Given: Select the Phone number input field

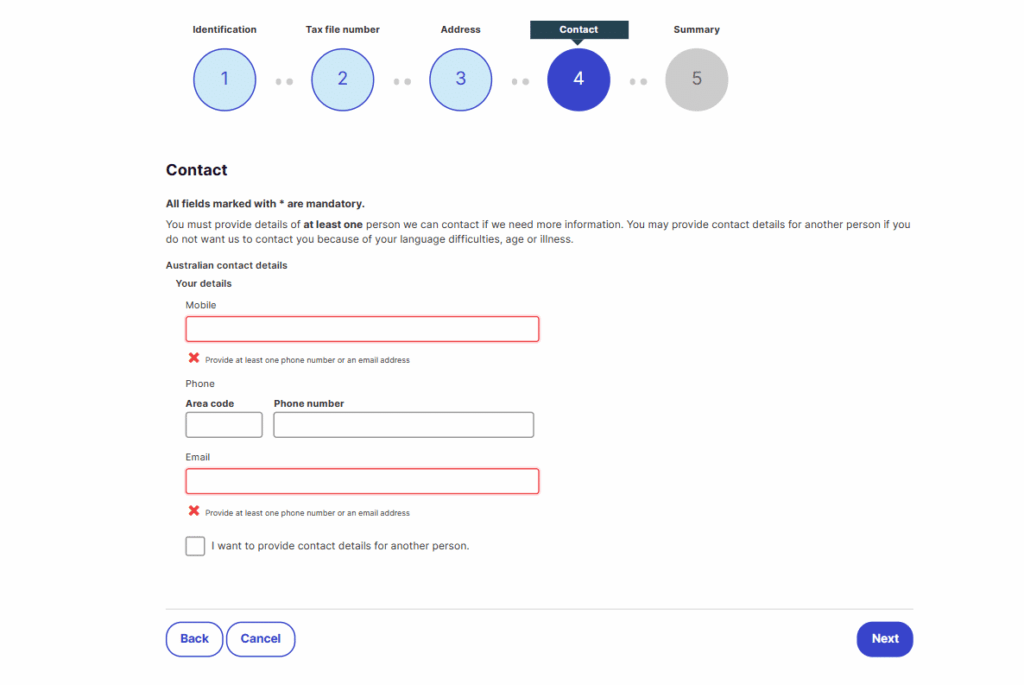Looking at the screenshot, I should tap(403, 425).
